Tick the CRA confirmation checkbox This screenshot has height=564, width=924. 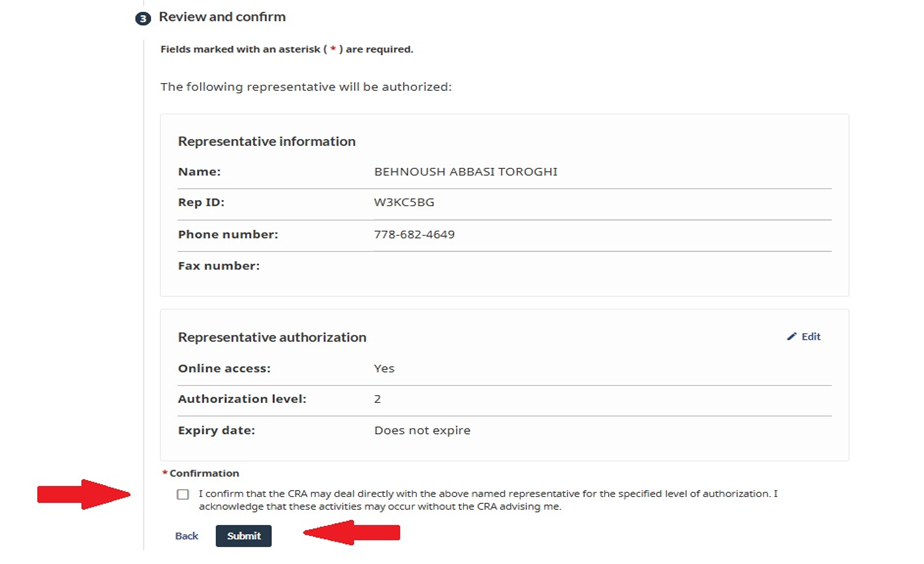[x=182, y=494]
